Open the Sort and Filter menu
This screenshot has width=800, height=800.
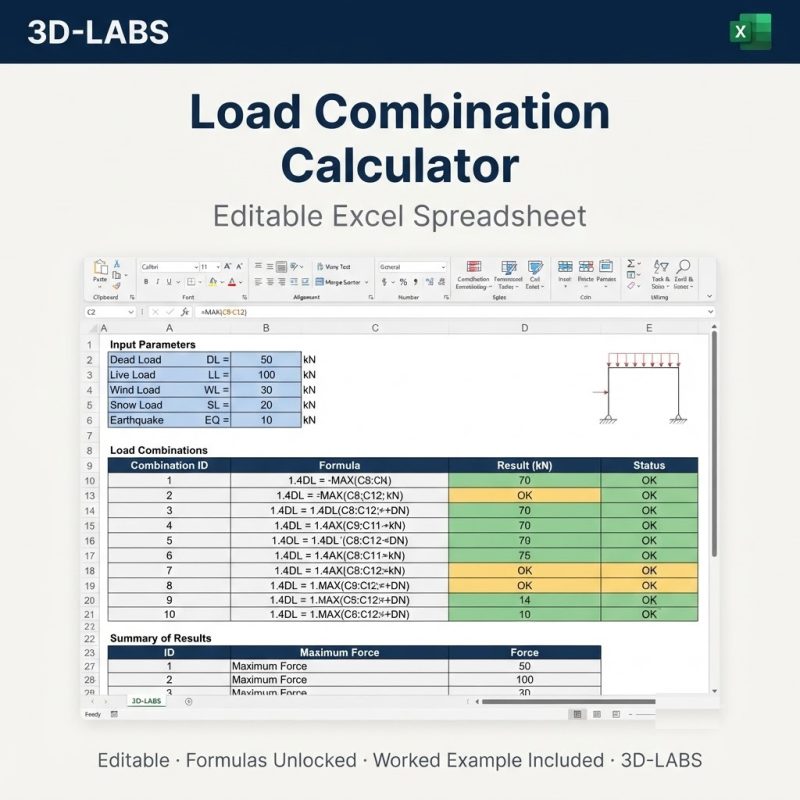(x=661, y=274)
